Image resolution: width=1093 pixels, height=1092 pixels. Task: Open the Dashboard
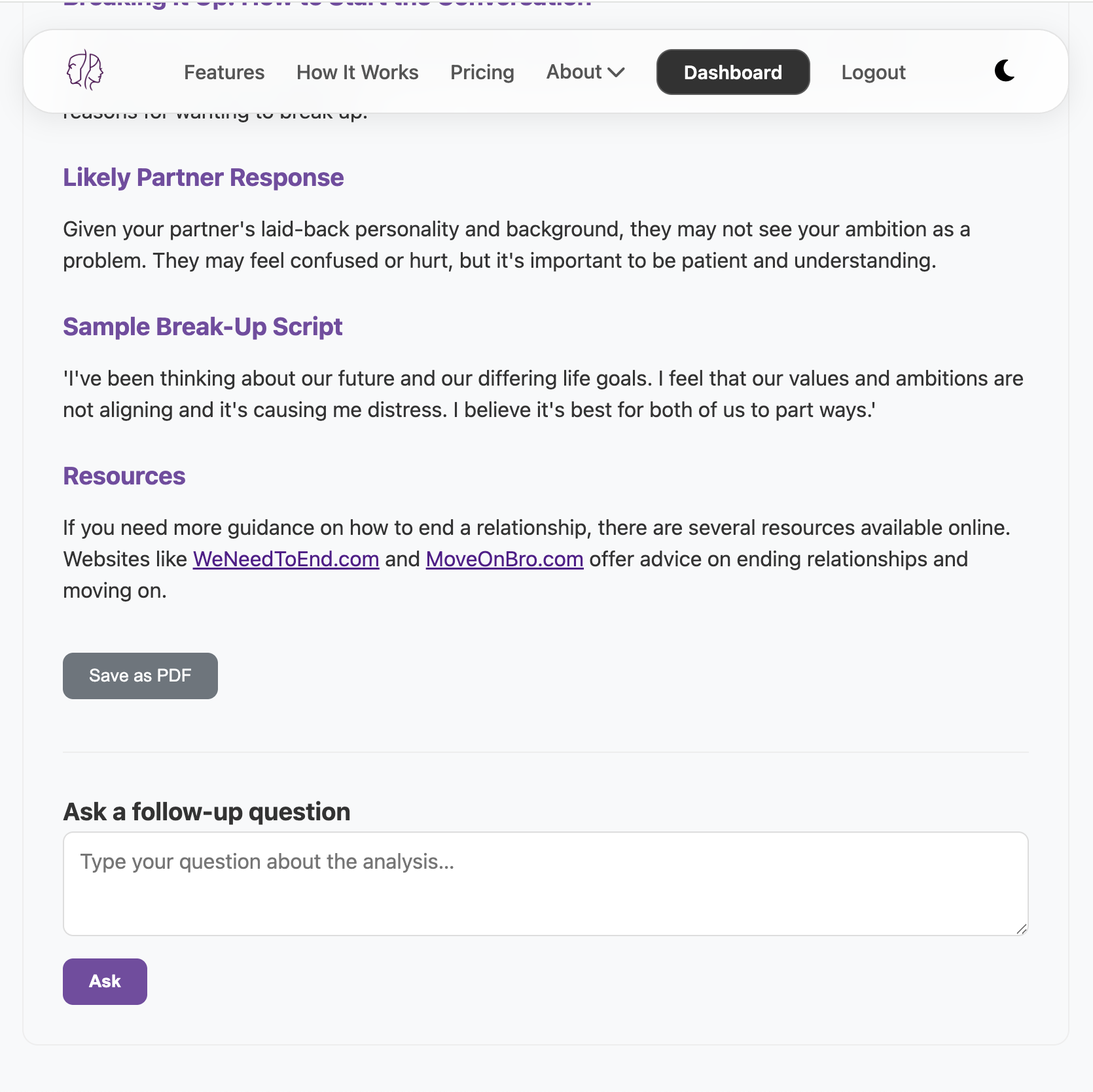[733, 72]
